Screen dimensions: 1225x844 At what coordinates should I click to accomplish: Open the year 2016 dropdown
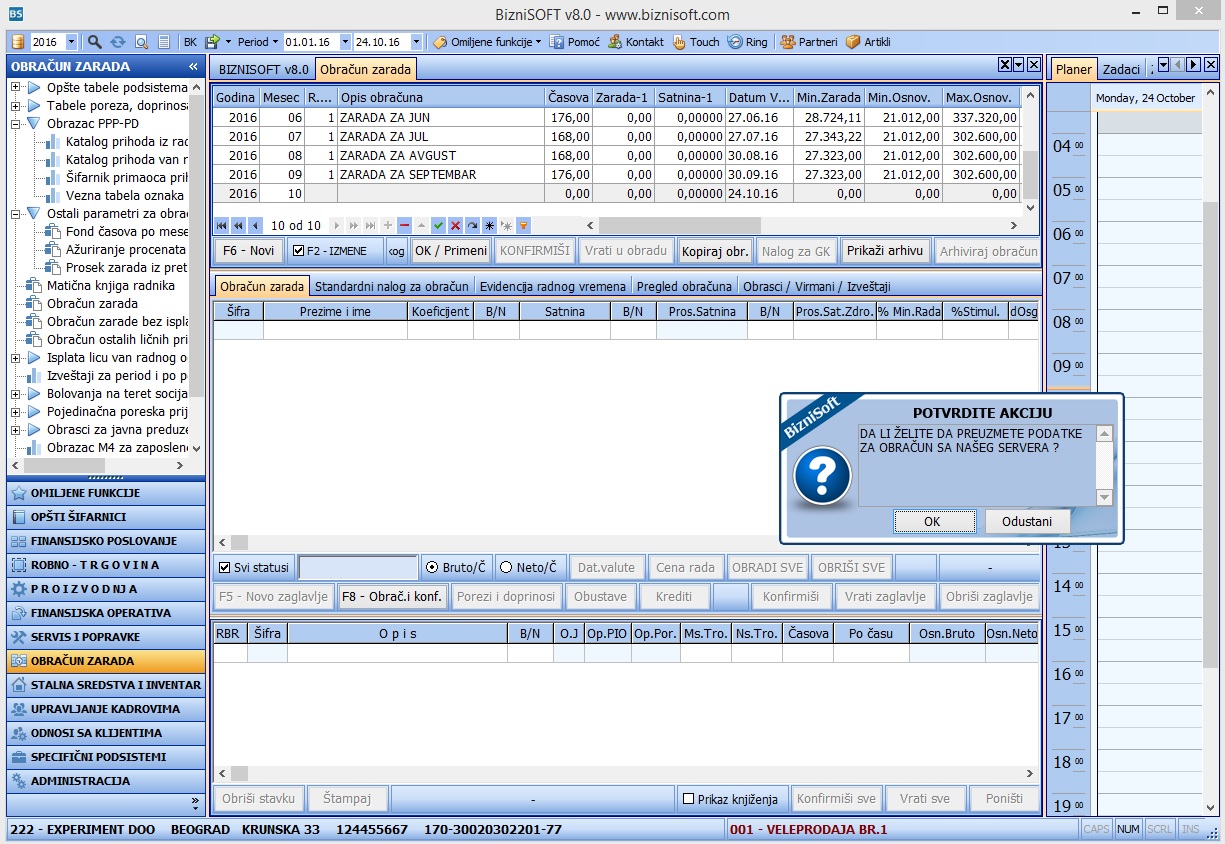71,42
